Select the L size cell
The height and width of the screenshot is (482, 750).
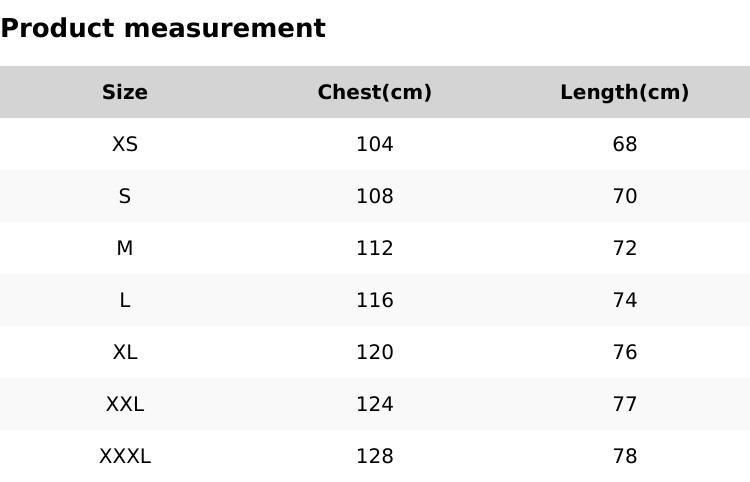tap(125, 301)
